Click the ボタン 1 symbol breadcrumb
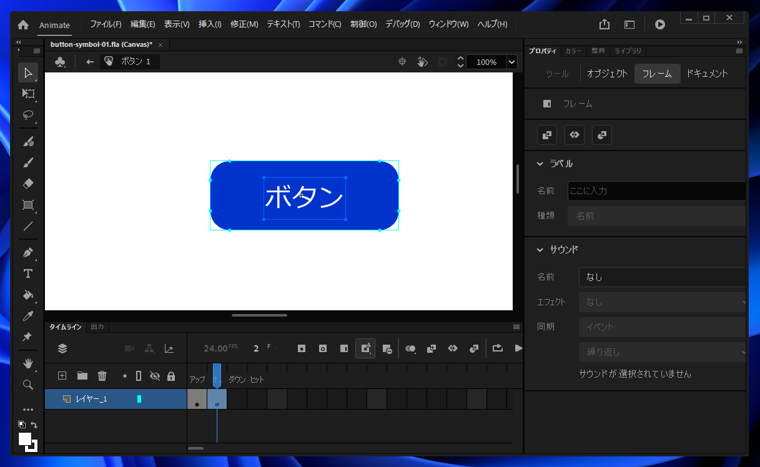Image resolution: width=760 pixels, height=467 pixels. point(129,62)
